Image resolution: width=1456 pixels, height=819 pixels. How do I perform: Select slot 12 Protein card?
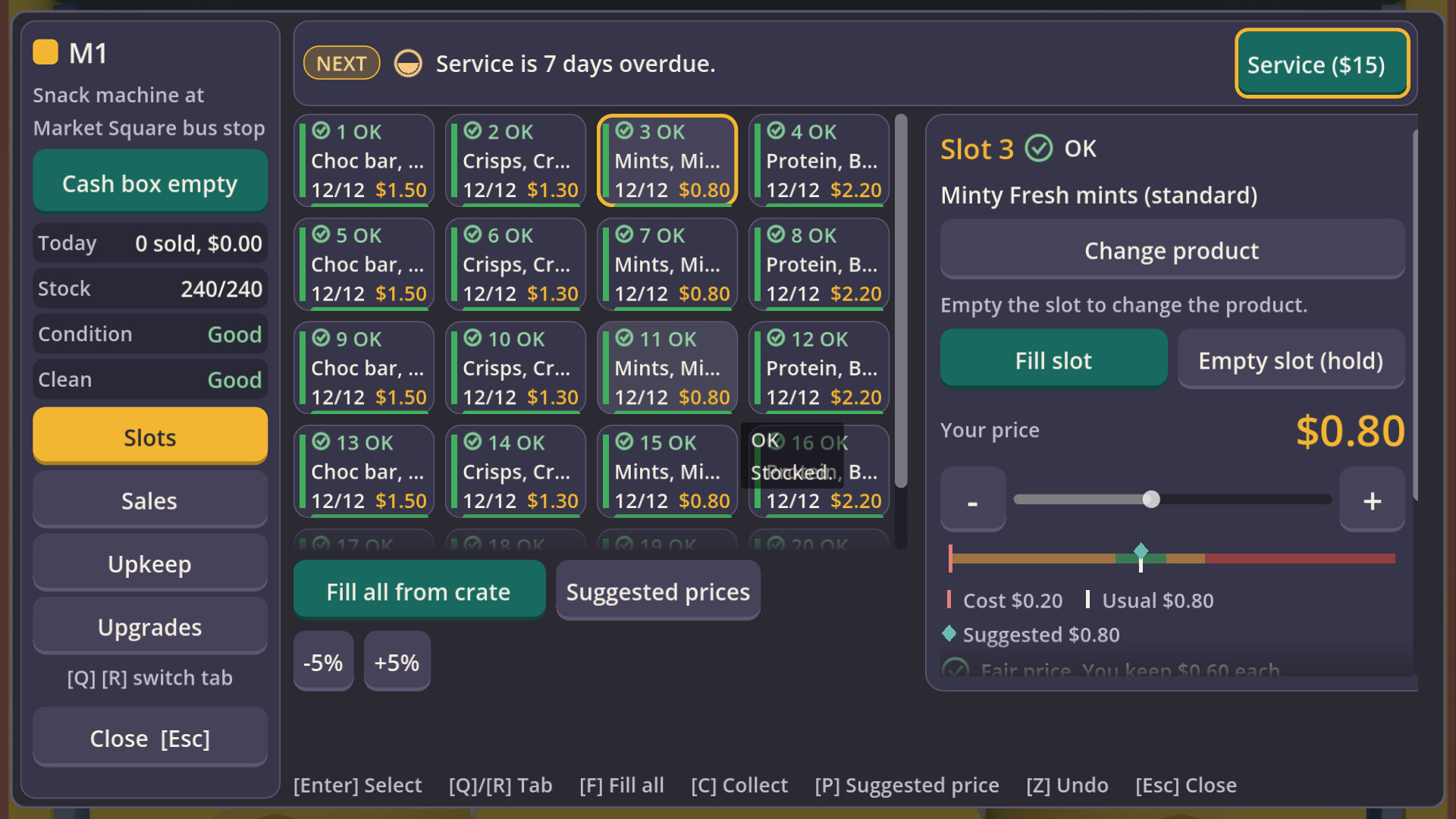pos(819,368)
